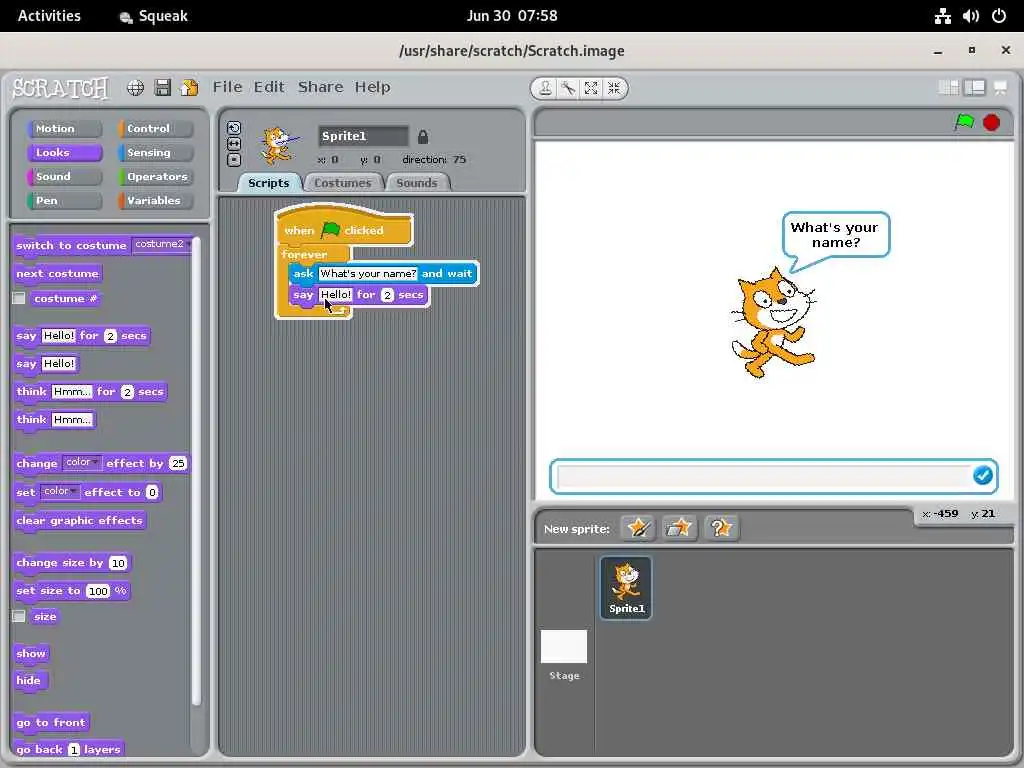Click the when flag clicked hat block
The image size is (1024, 768).
coord(344,229)
